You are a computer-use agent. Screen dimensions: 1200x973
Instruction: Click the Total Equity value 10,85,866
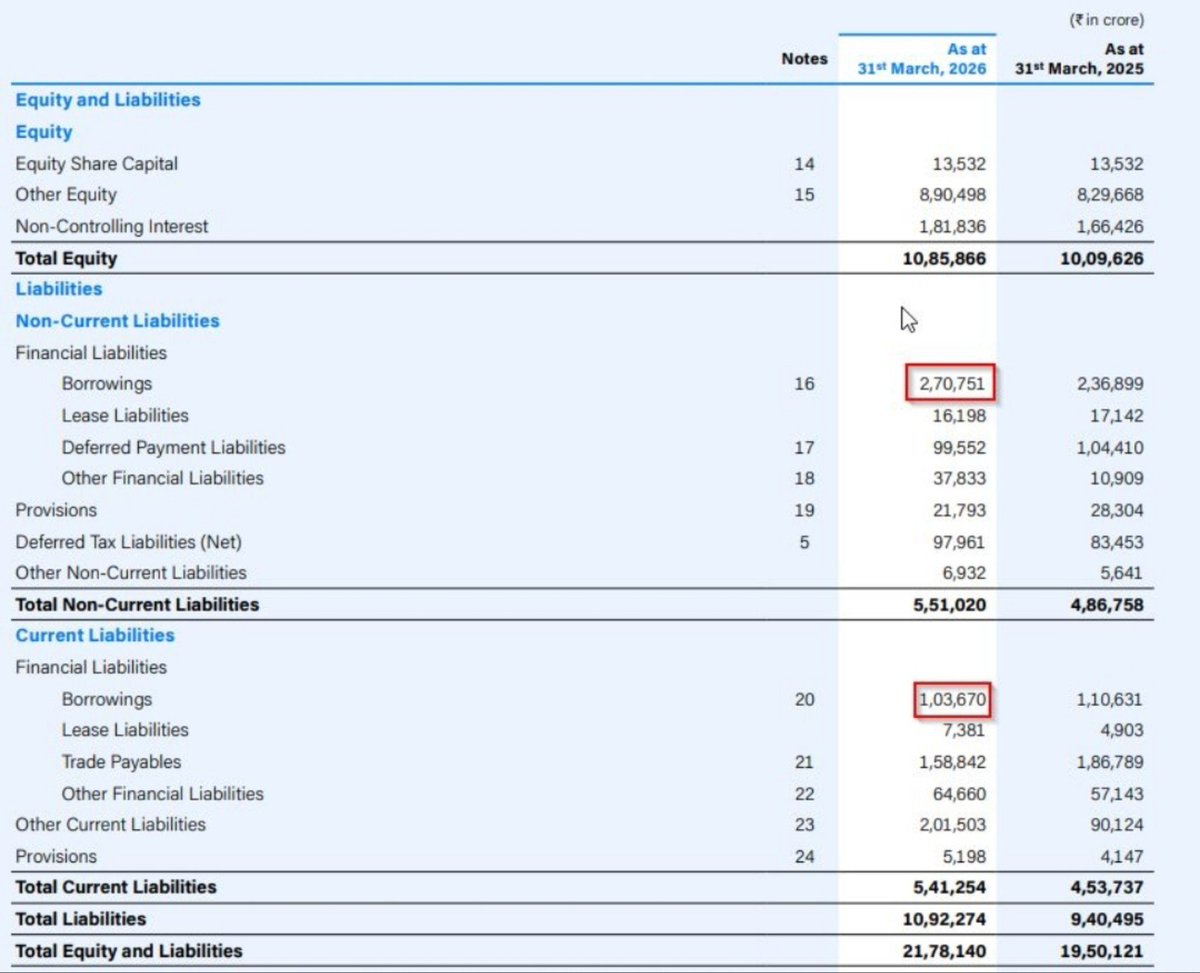coord(945,259)
